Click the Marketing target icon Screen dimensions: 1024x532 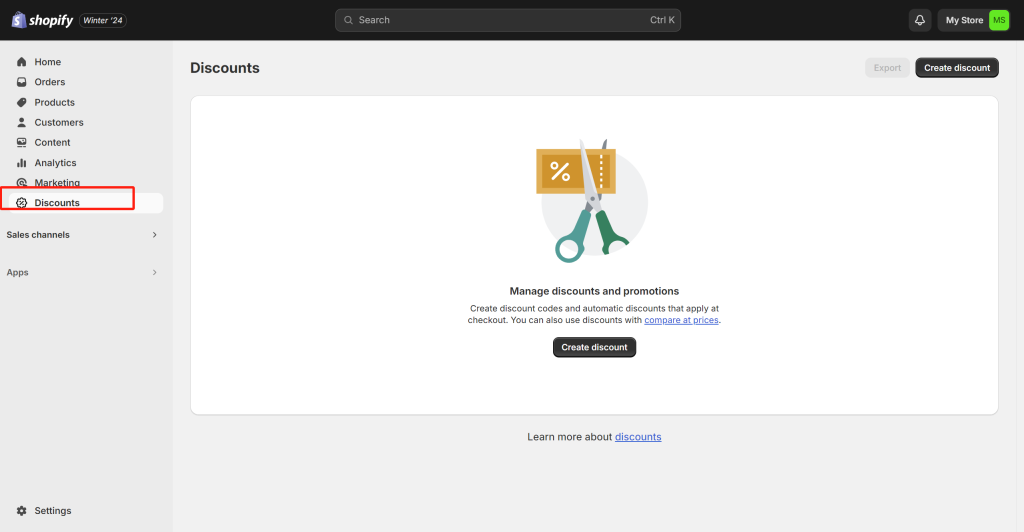click(22, 183)
